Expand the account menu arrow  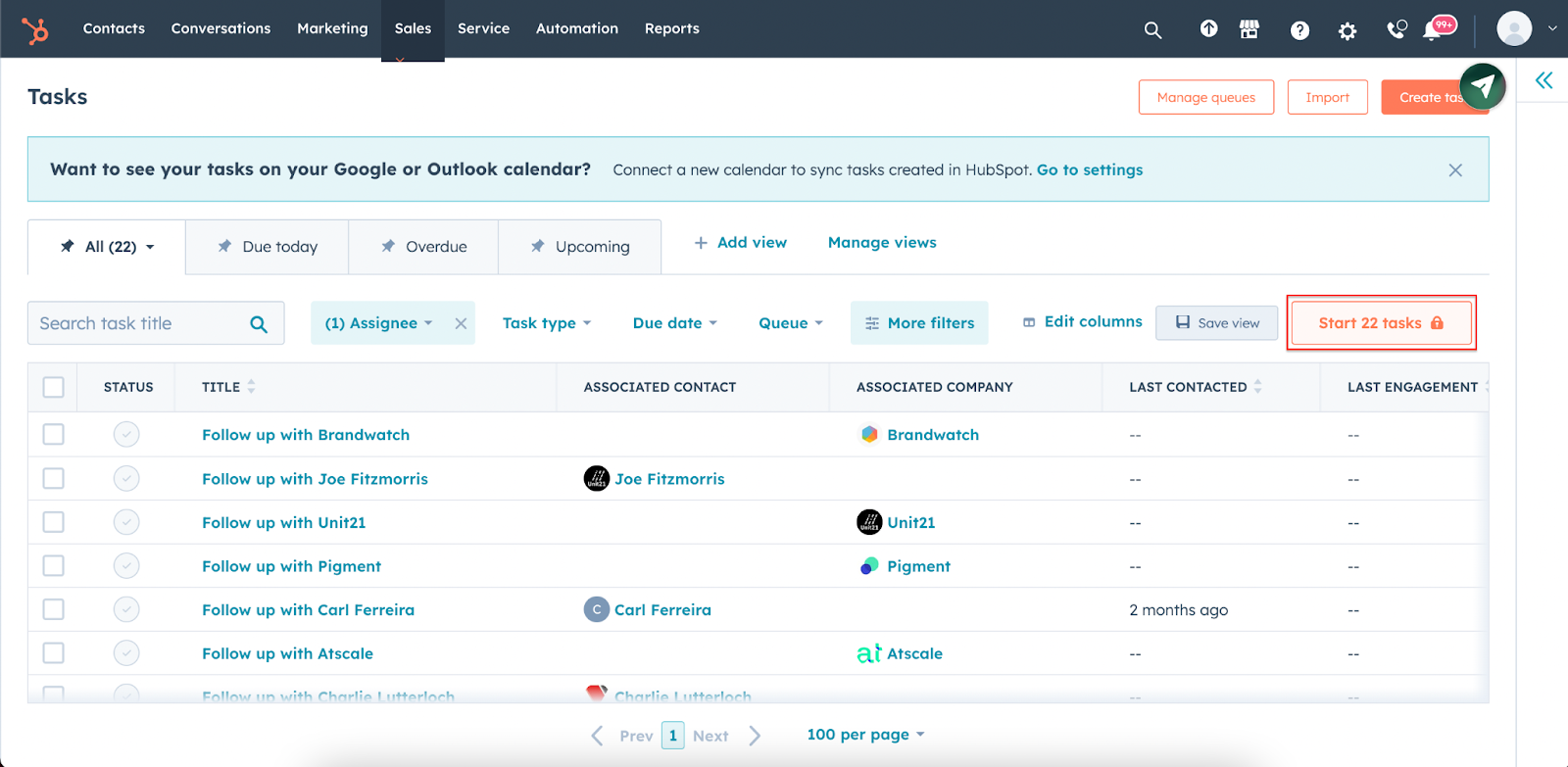pyautogui.click(x=1552, y=28)
